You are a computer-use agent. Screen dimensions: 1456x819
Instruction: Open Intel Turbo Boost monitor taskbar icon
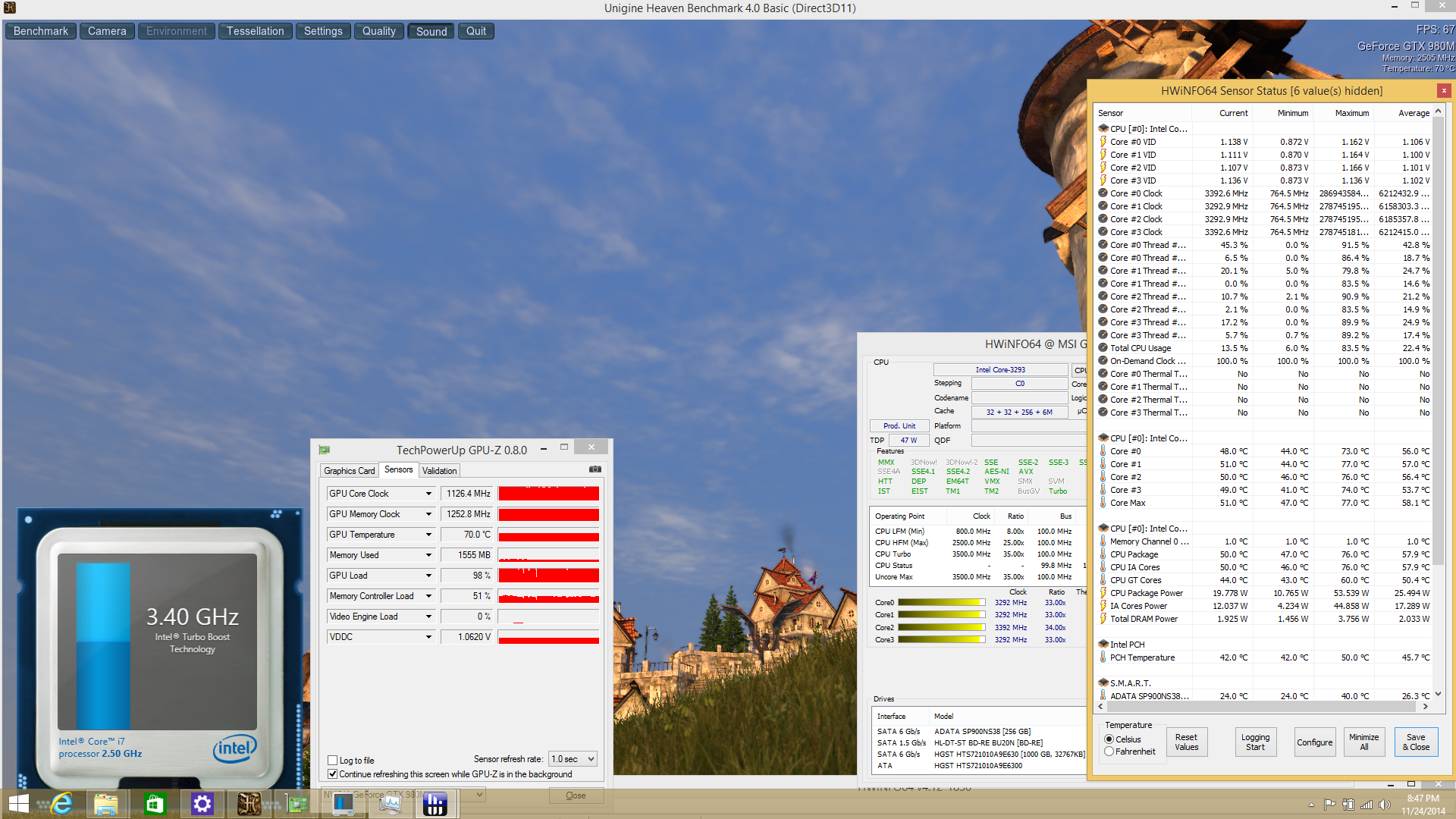[x=343, y=804]
